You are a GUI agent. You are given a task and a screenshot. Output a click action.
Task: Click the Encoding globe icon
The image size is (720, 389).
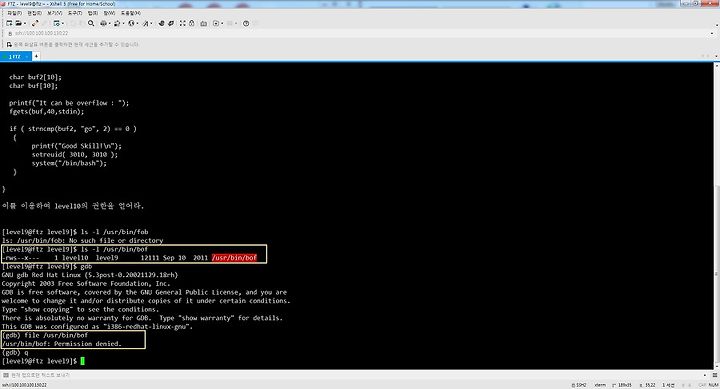[x=131, y=23]
